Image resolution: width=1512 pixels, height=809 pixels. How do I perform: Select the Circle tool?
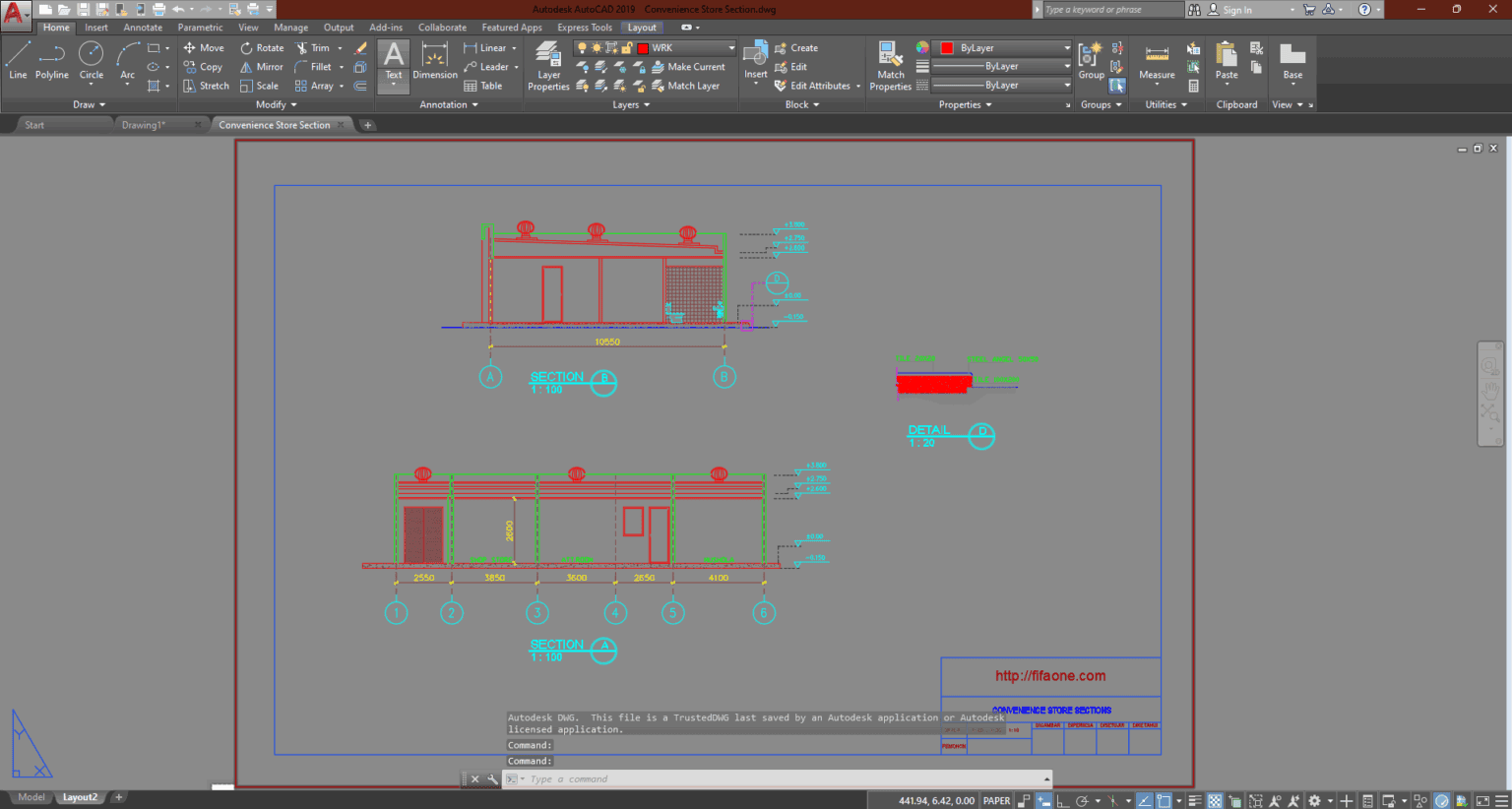(x=91, y=61)
